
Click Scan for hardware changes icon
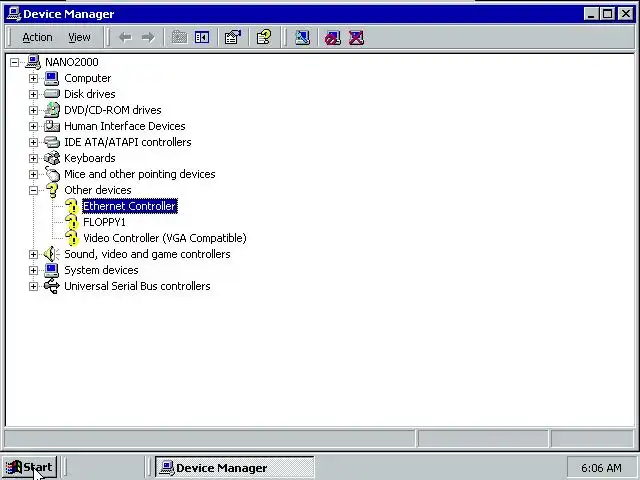[302, 38]
